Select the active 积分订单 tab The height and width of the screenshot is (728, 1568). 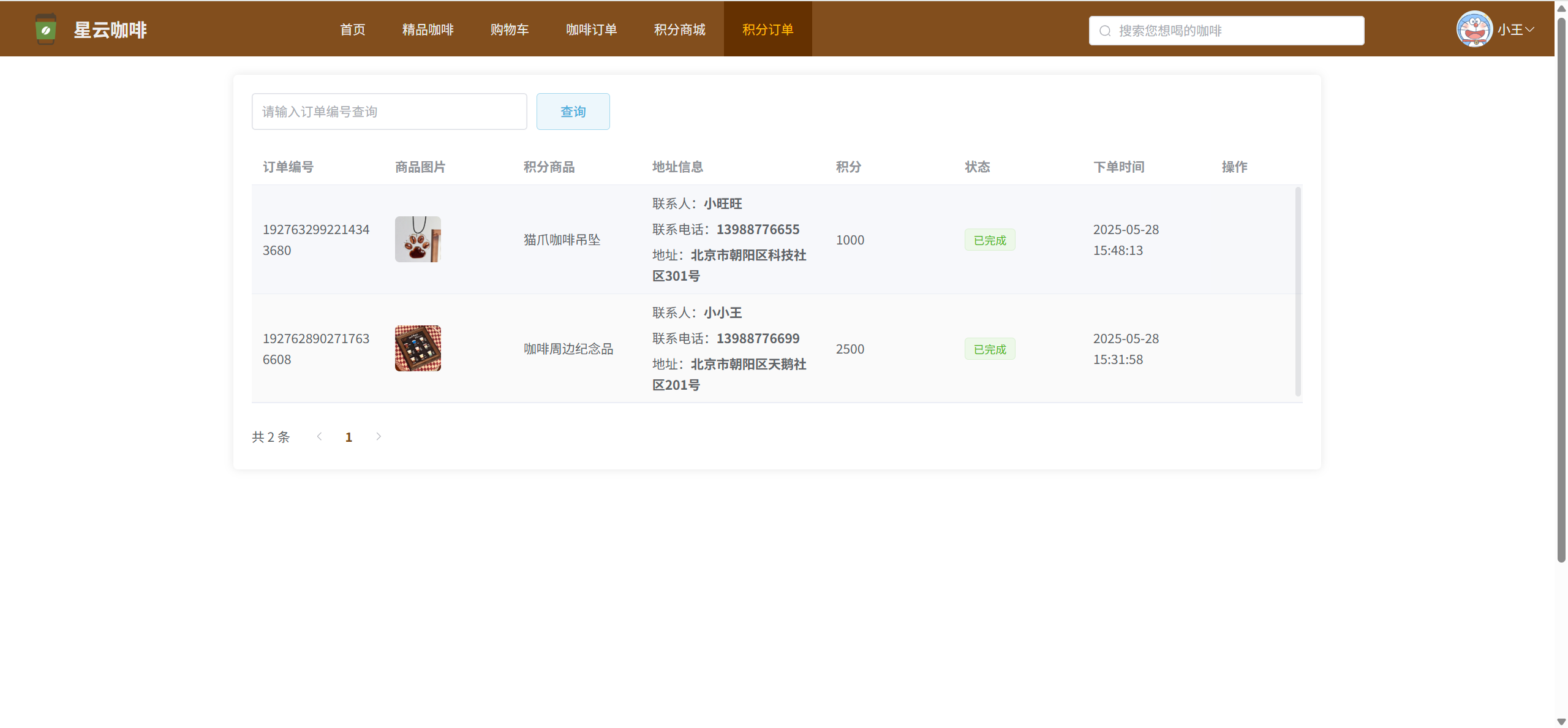point(768,29)
